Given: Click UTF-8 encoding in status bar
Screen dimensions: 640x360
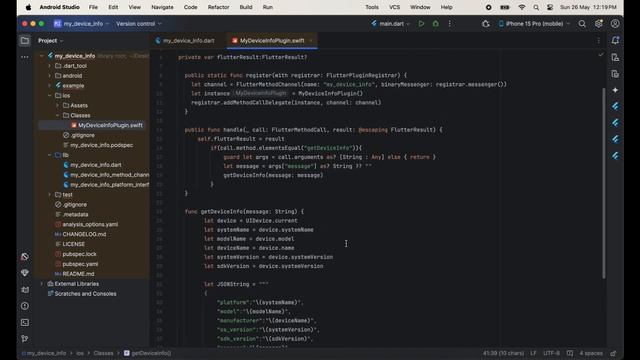Looking at the screenshot, I should coord(551,353).
